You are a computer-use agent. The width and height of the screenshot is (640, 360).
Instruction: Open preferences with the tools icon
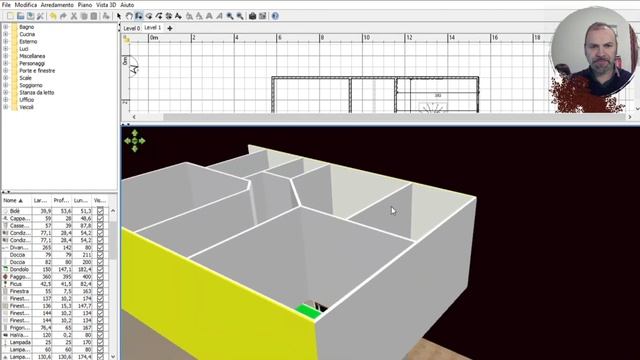point(40,16)
